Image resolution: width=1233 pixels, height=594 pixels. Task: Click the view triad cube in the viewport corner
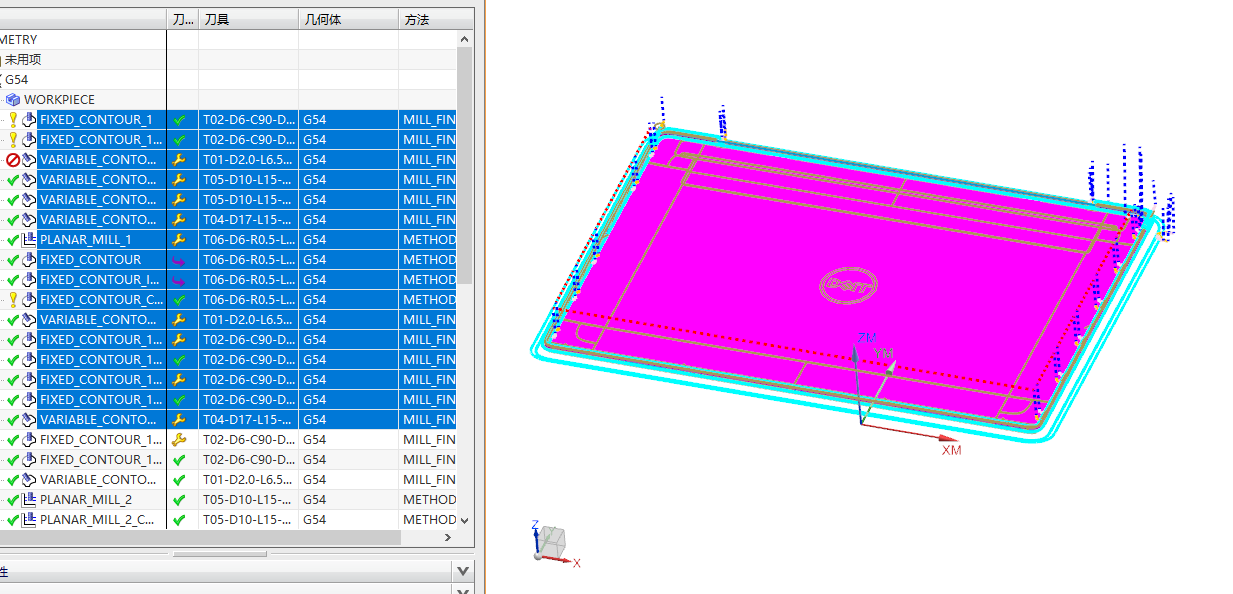click(x=552, y=542)
